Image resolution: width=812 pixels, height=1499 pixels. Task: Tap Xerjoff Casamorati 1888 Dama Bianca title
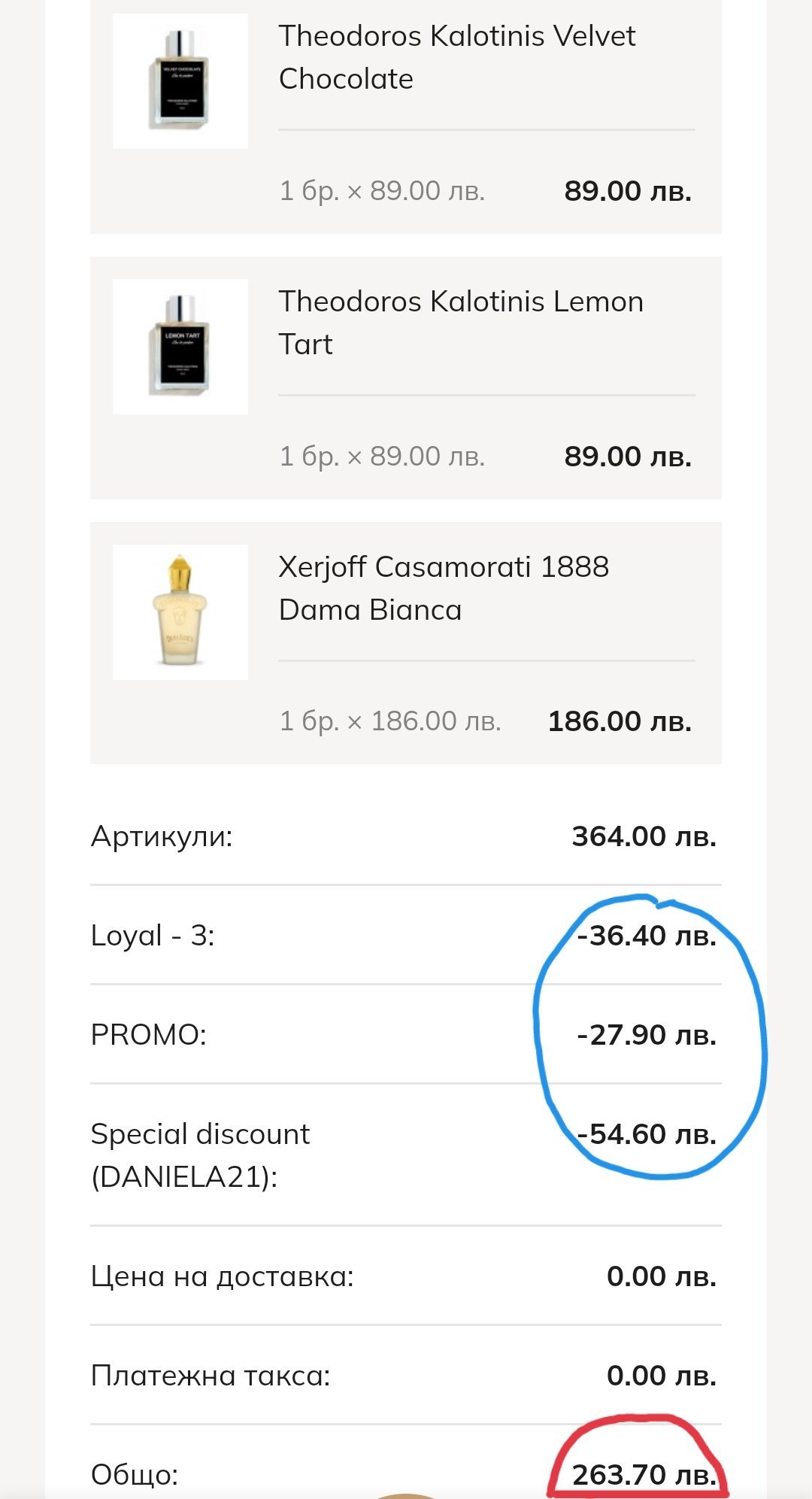444,588
